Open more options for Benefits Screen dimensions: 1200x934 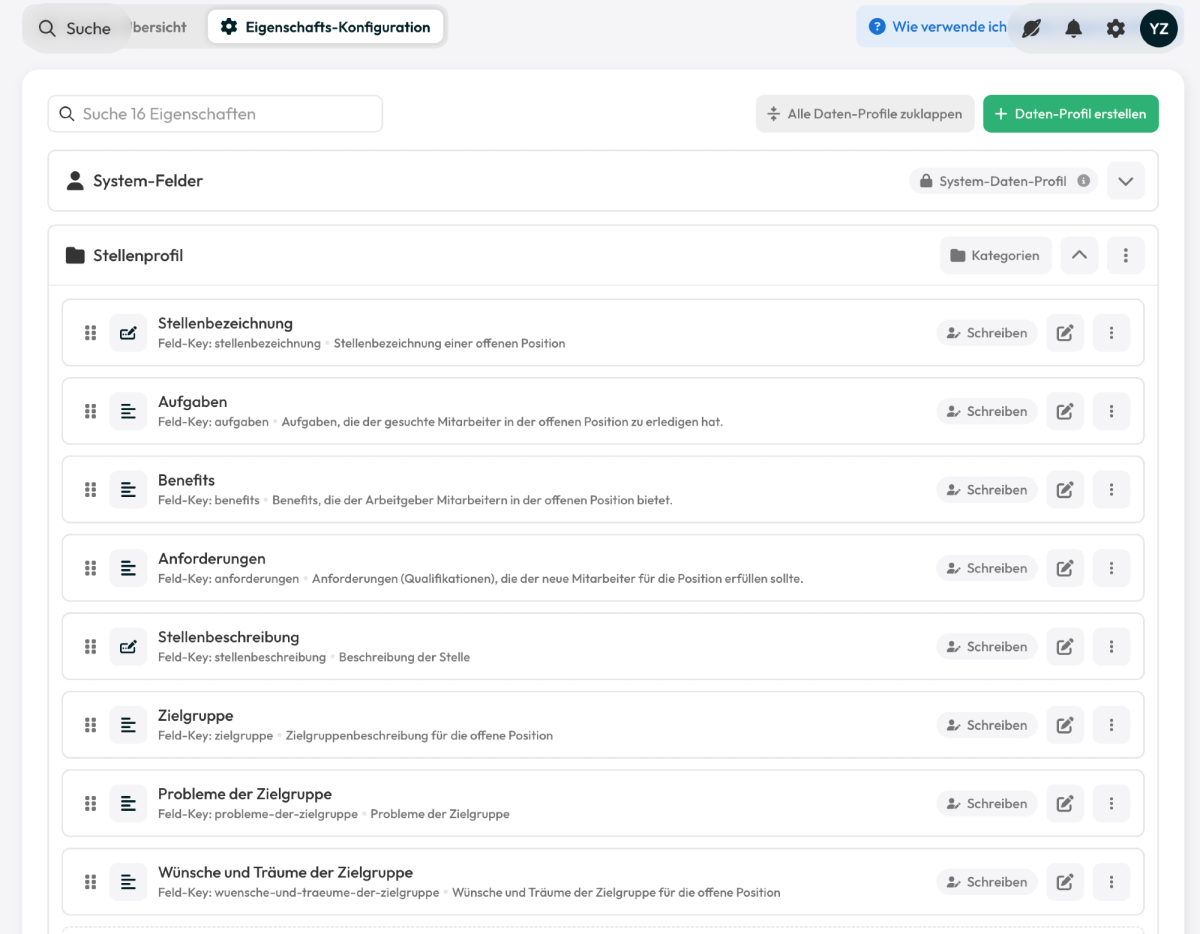[x=1111, y=490]
